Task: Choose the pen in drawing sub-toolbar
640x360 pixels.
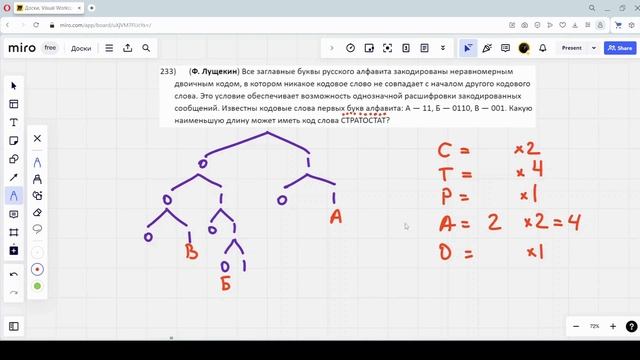Action: coord(37,162)
